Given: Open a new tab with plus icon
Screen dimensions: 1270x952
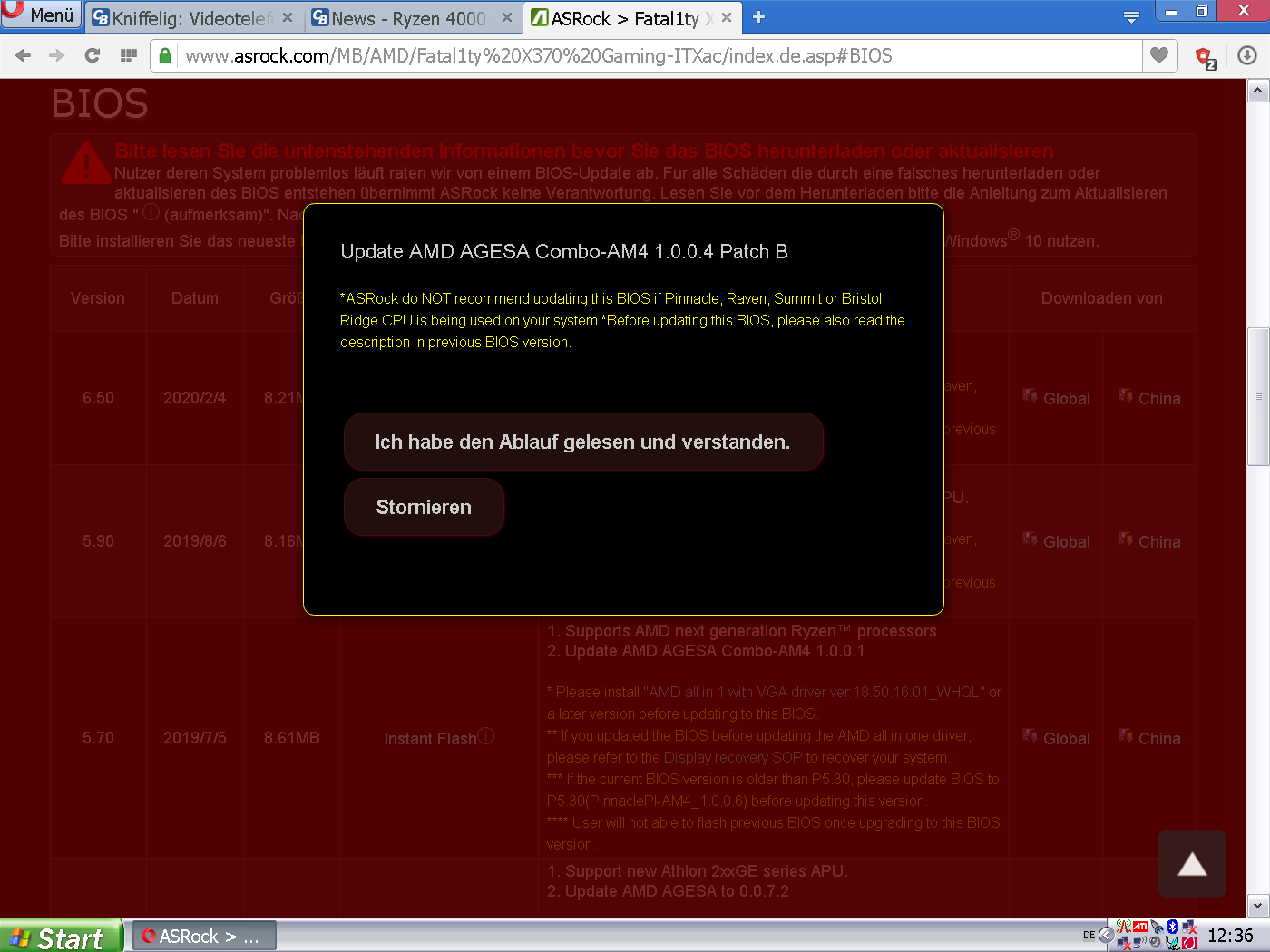Looking at the screenshot, I should click(759, 17).
